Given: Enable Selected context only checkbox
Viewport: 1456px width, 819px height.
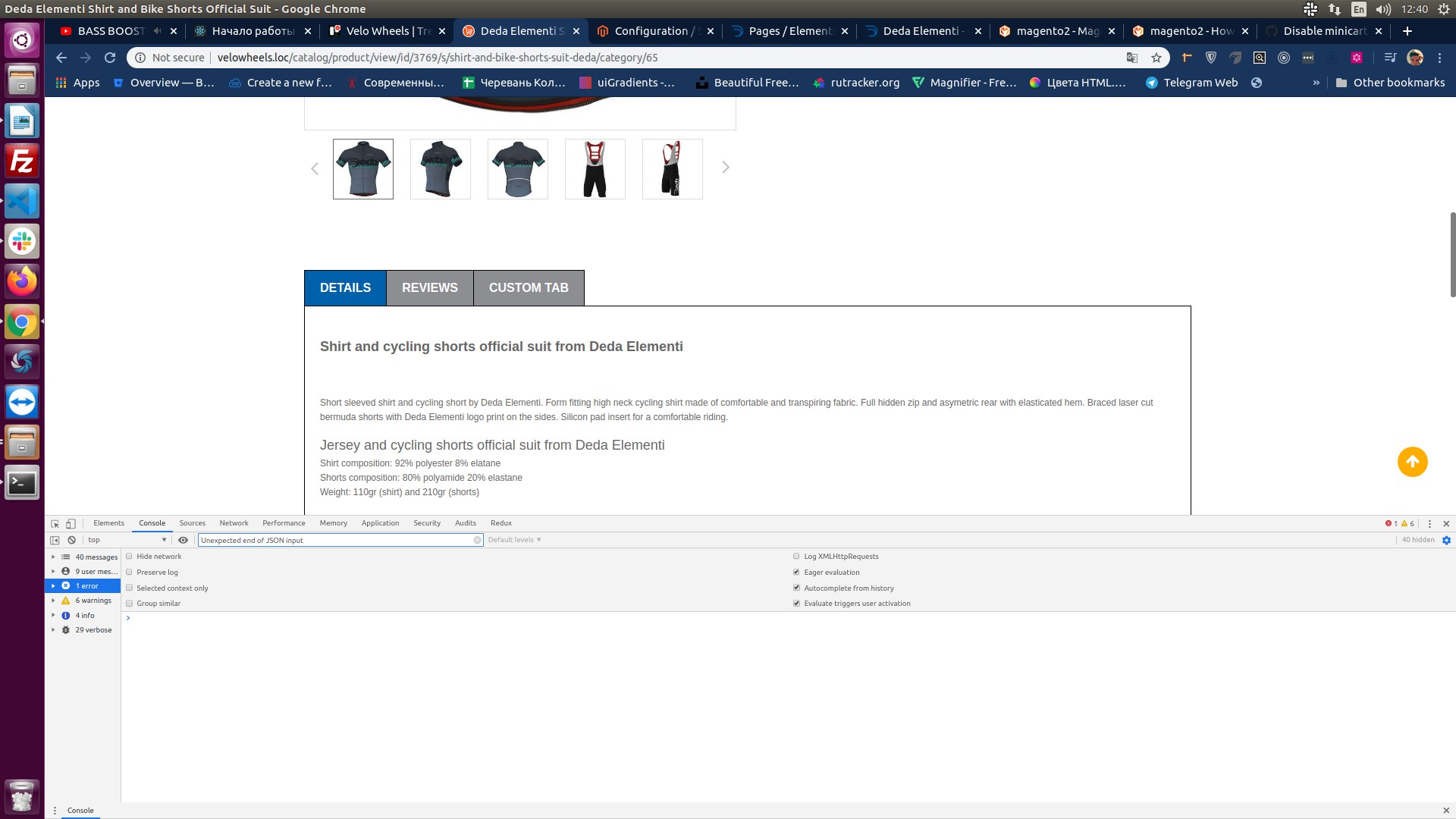Looking at the screenshot, I should 129,588.
